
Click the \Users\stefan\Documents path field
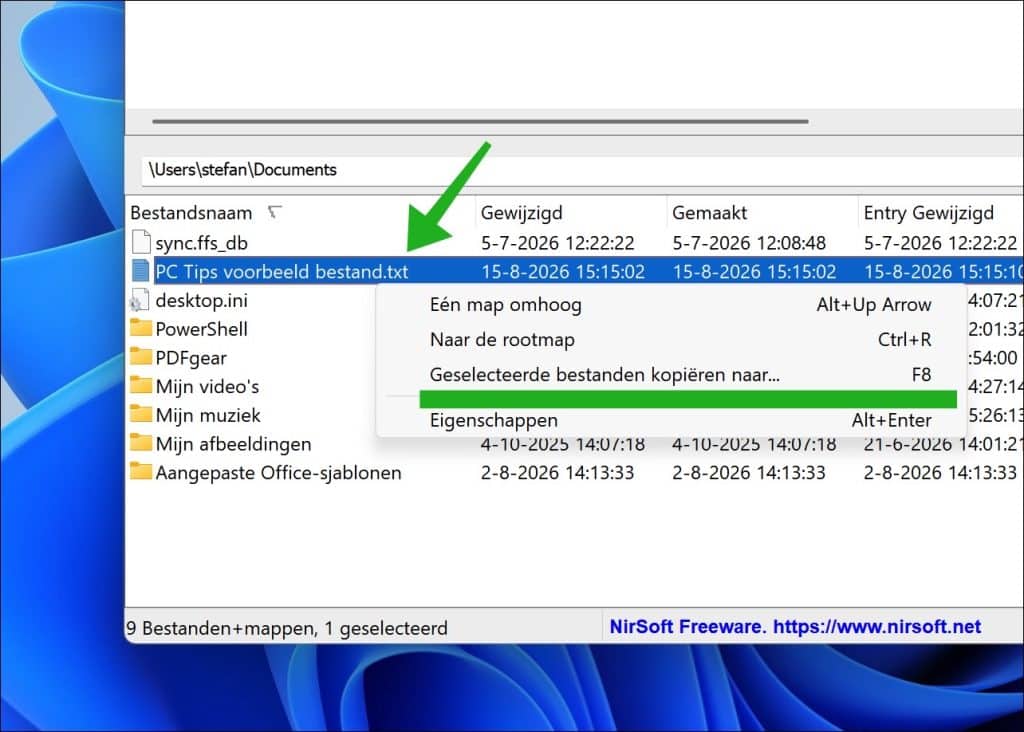583,170
